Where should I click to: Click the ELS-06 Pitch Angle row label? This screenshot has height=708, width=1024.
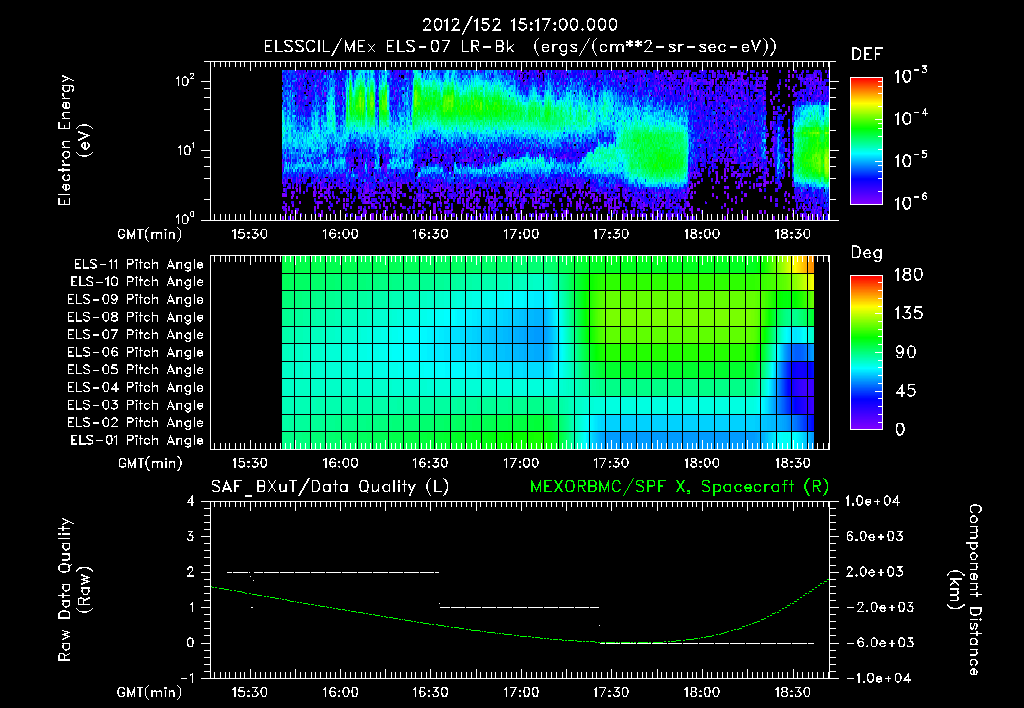[136, 352]
